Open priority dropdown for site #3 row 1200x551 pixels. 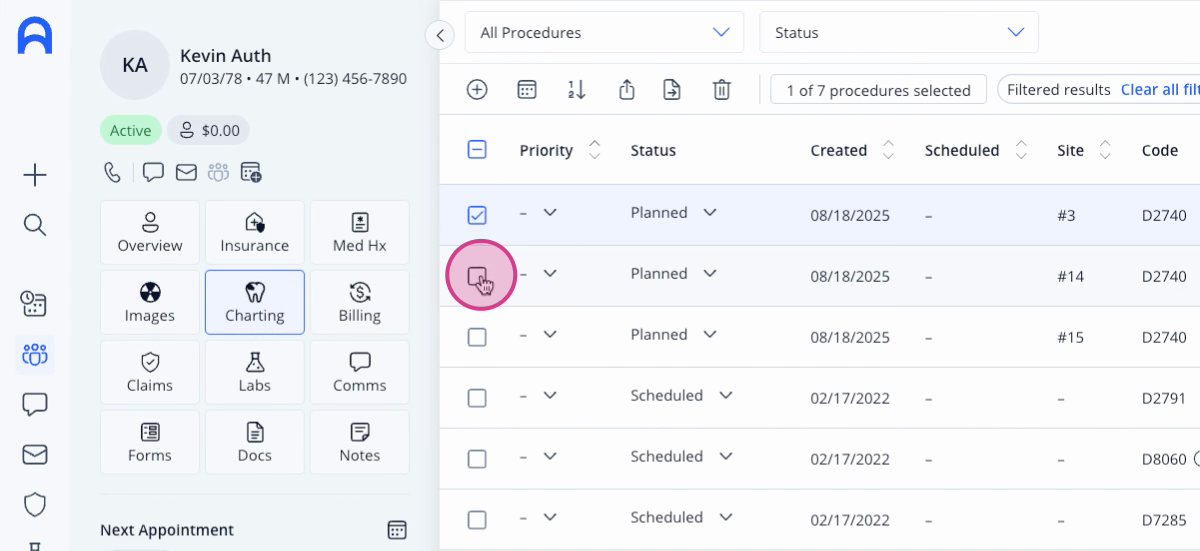[549, 212]
